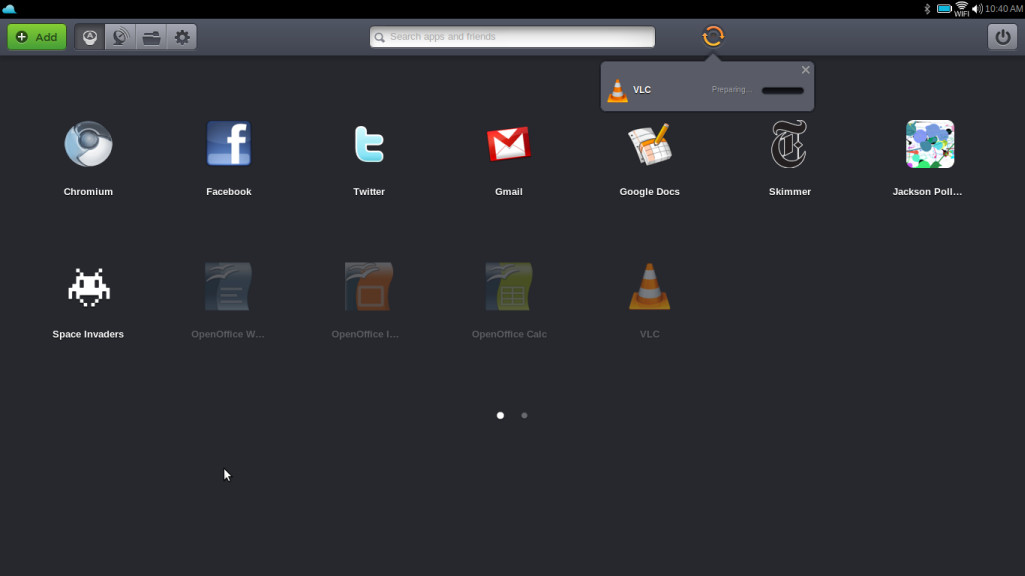
Task: Click the green Add button
Action: click(37, 37)
